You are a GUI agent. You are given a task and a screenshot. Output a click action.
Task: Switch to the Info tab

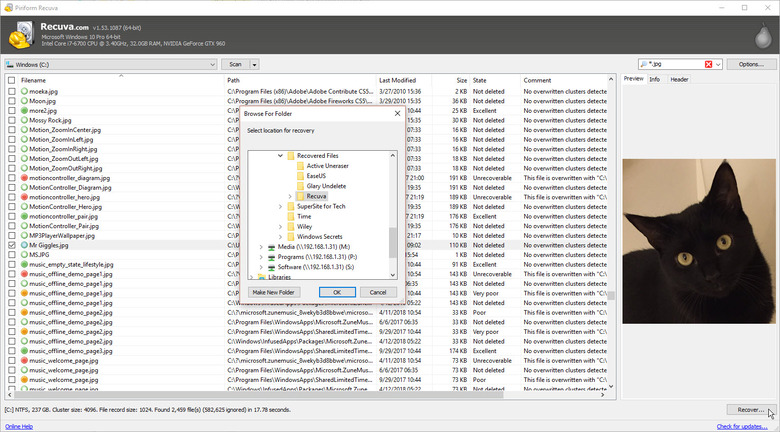pos(655,79)
